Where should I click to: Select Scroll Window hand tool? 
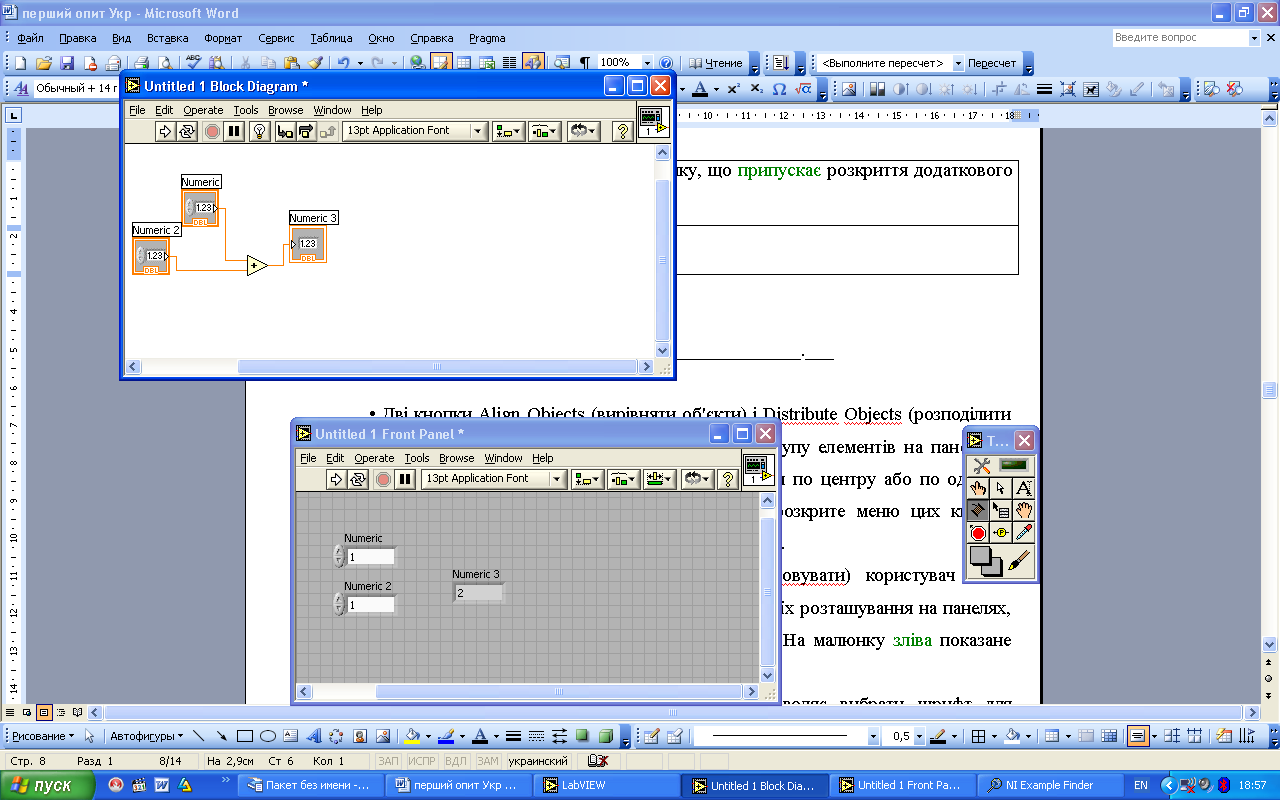coord(1024,510)
